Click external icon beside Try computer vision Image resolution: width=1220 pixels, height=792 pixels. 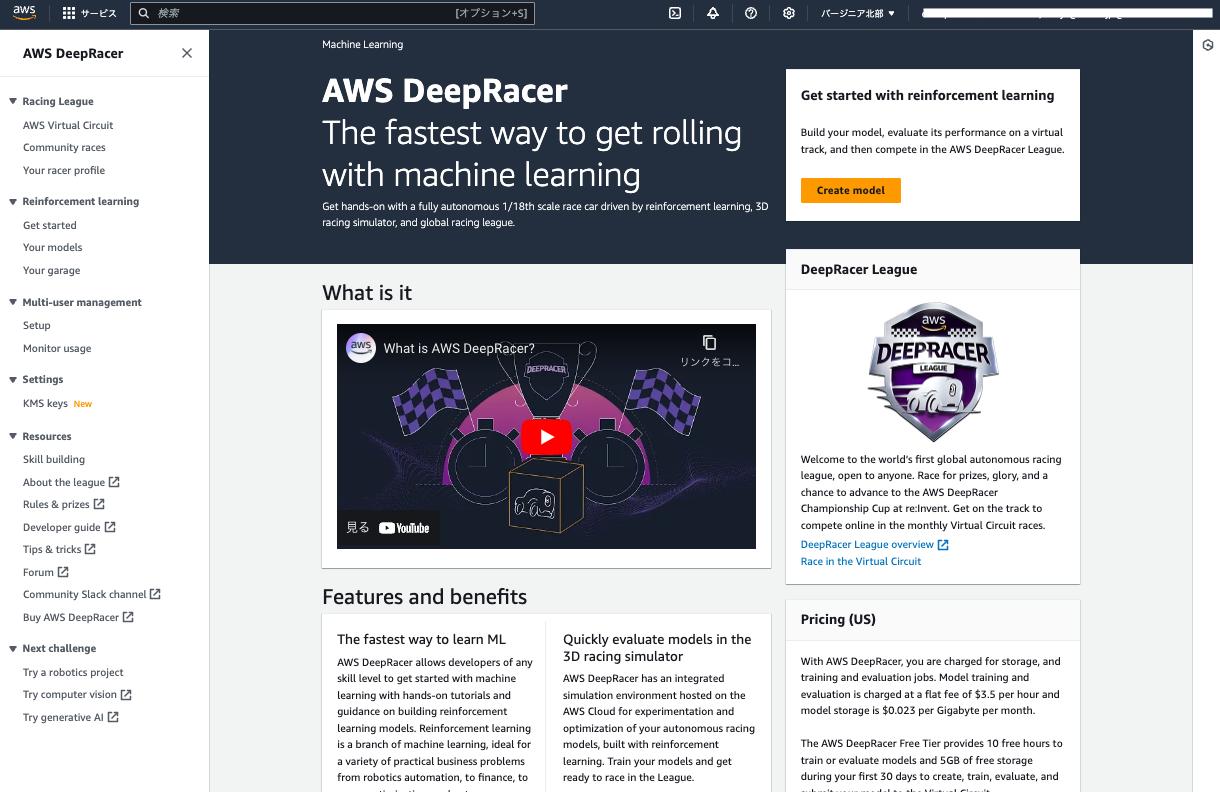[x=126, y=694]
